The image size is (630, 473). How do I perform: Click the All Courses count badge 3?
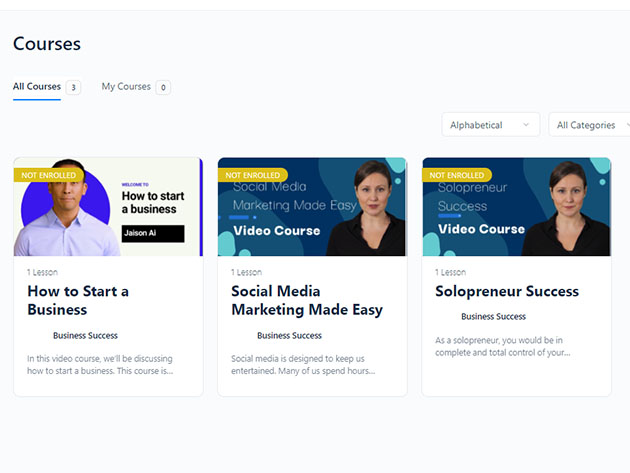point(73,87)
